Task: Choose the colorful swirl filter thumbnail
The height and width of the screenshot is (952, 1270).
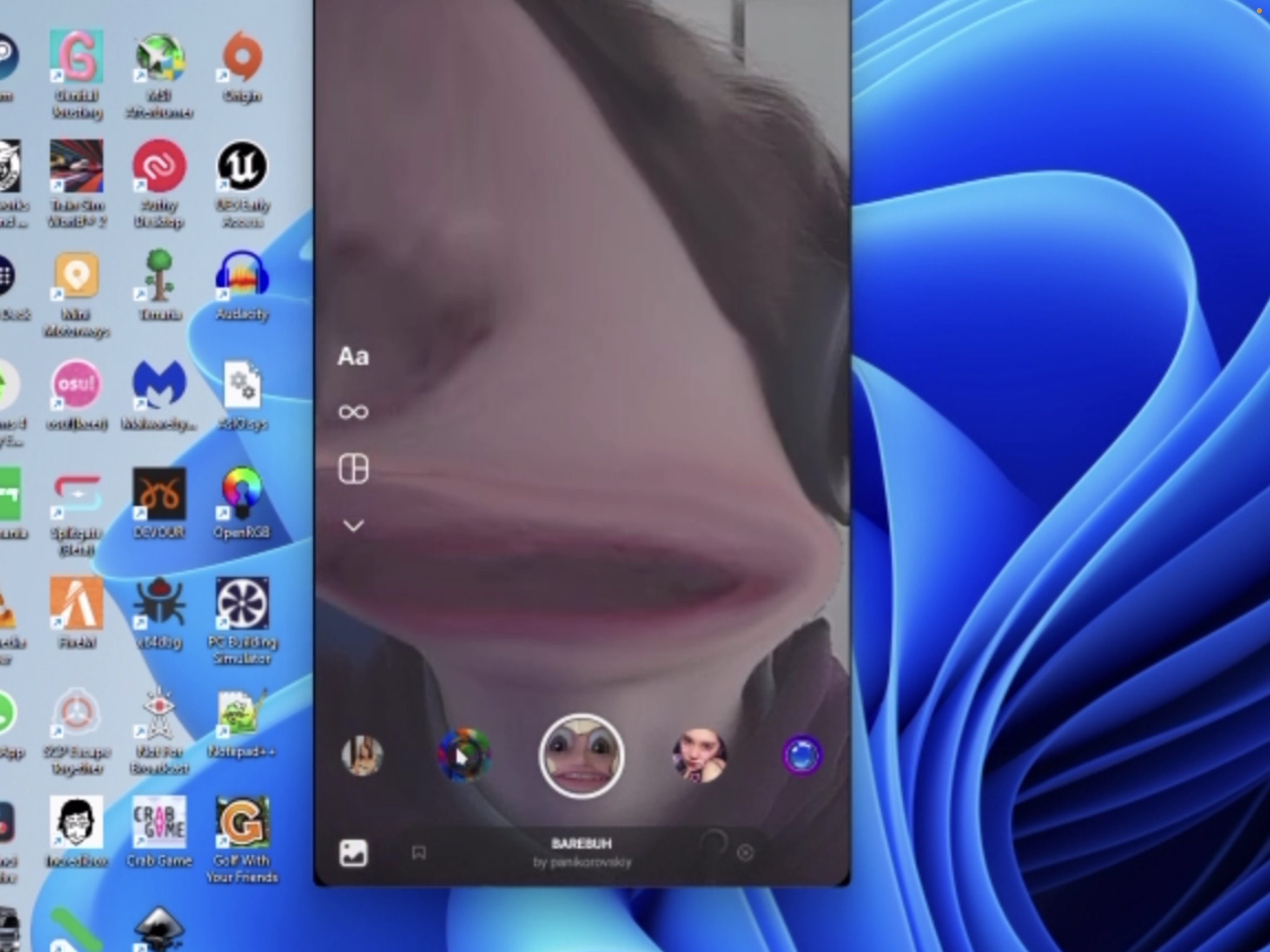Action: [464, 756]
